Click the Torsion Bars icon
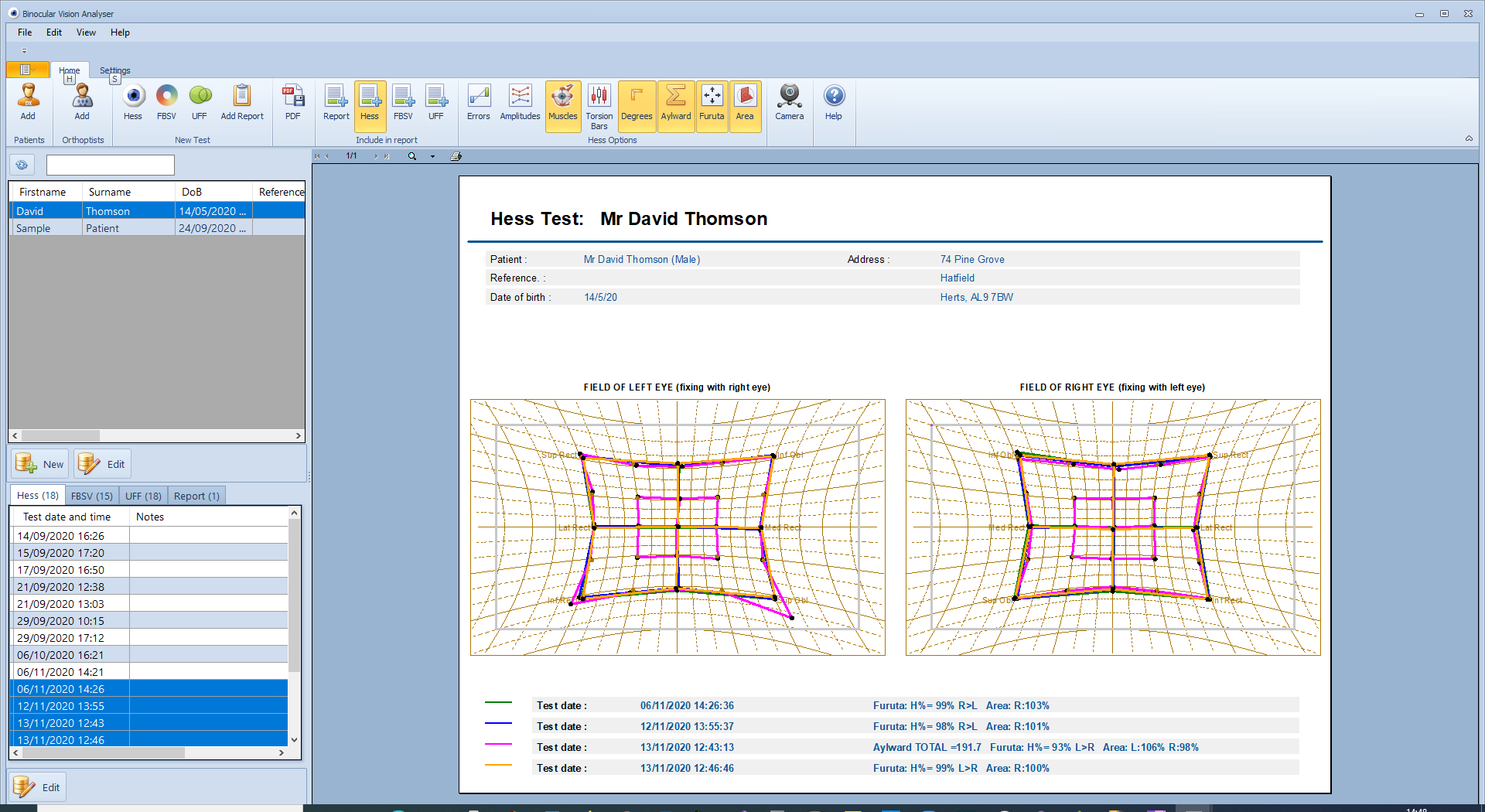Screen dimensions: 1485x812 tap(599, 105)
